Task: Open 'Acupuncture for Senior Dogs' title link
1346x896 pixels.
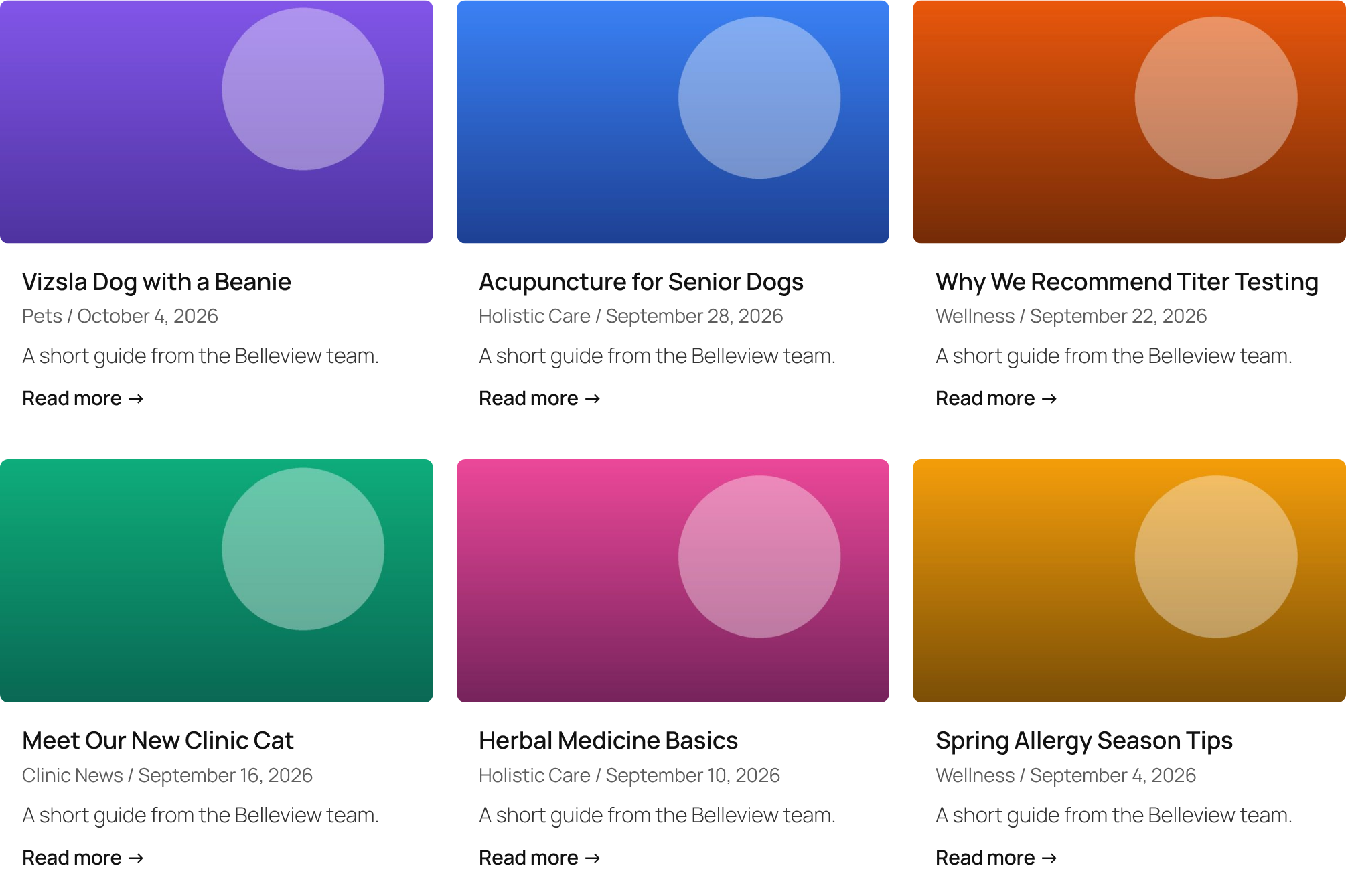Action: click(641, 282)
